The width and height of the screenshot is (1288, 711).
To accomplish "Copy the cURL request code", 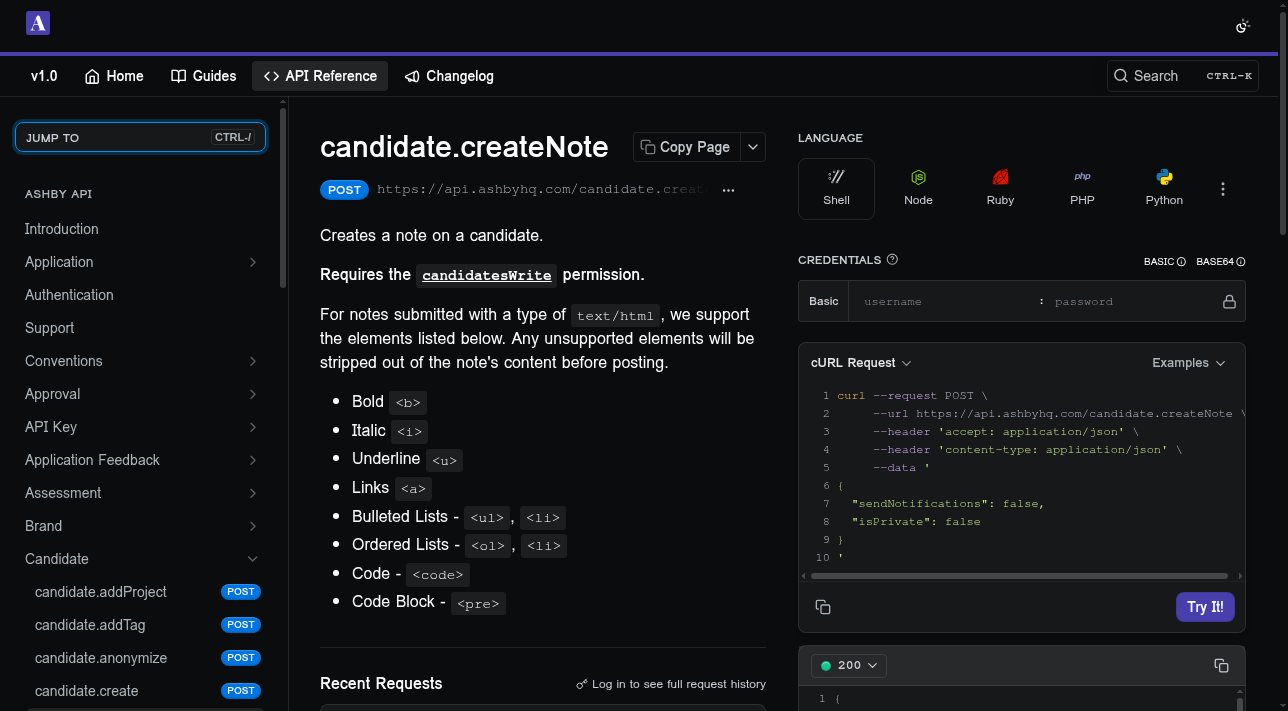I will (823, 607).
